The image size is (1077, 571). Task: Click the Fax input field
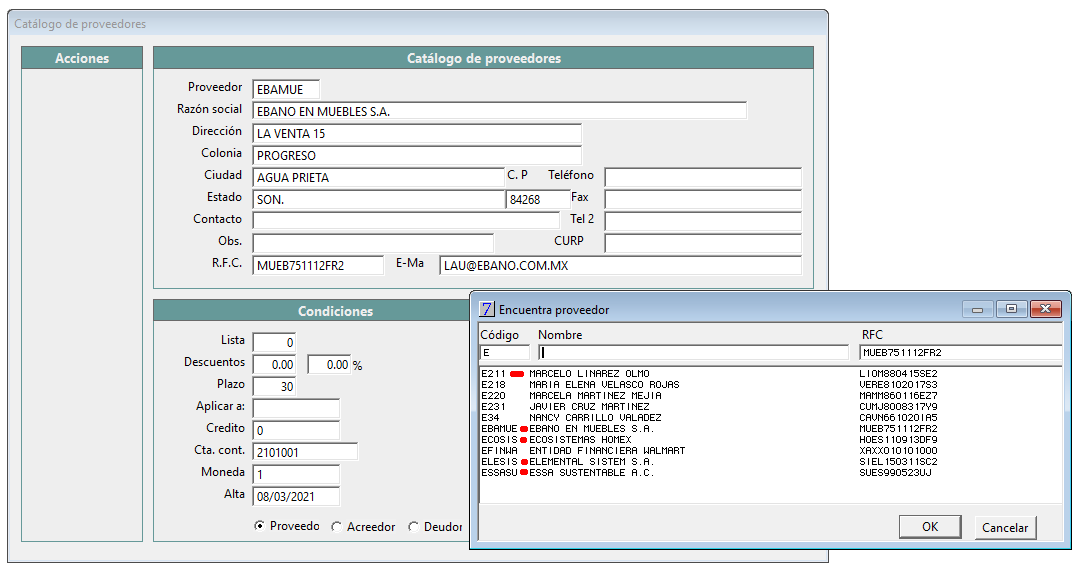pos(703,199)
